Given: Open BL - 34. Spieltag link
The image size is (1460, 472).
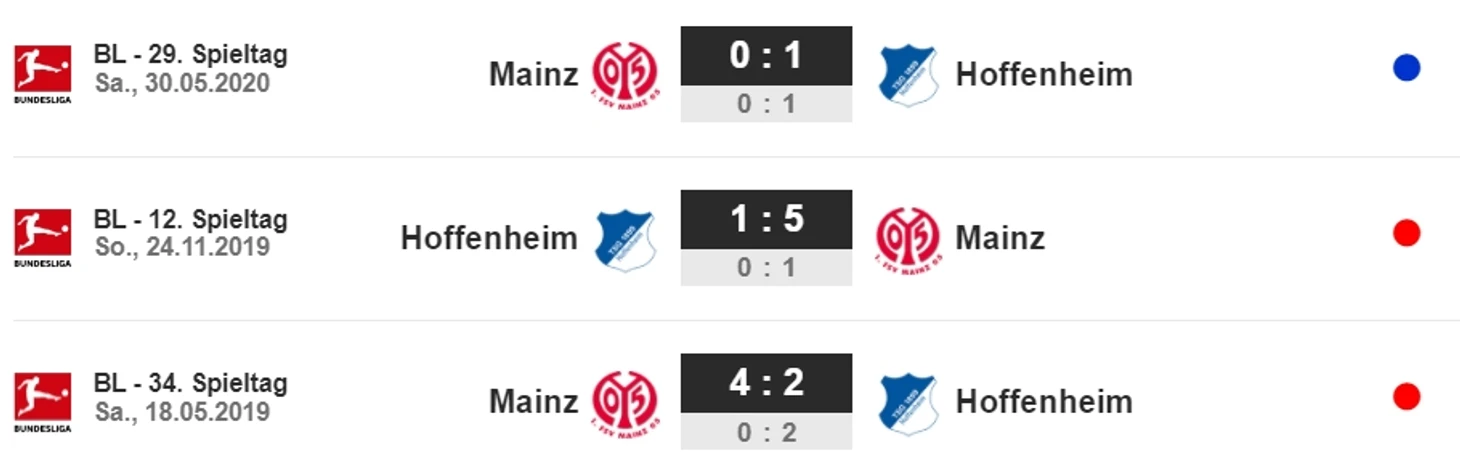Looking at the screenshot, I should coord(190,382).
